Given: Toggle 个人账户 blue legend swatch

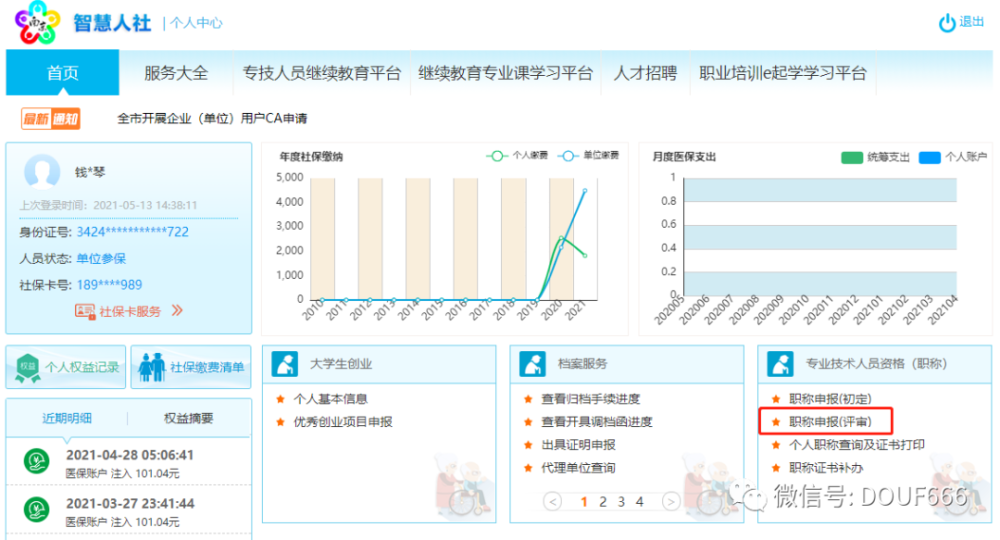Looking at the screenshot, I should click(x=929, y=157).
